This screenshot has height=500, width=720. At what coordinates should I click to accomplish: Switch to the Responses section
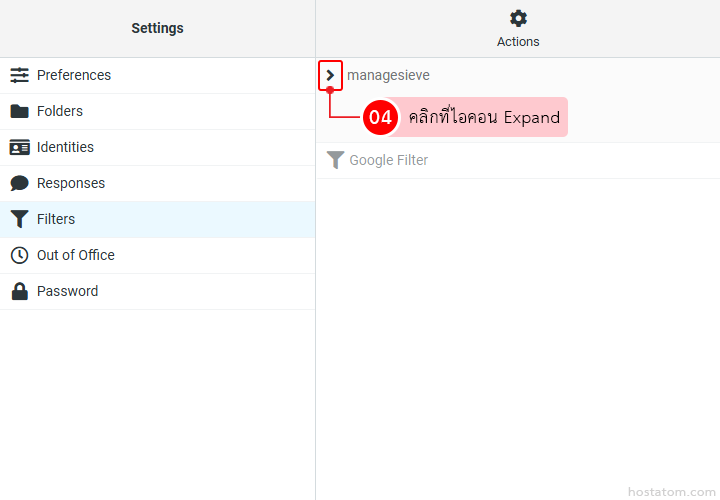coord(71,183)
